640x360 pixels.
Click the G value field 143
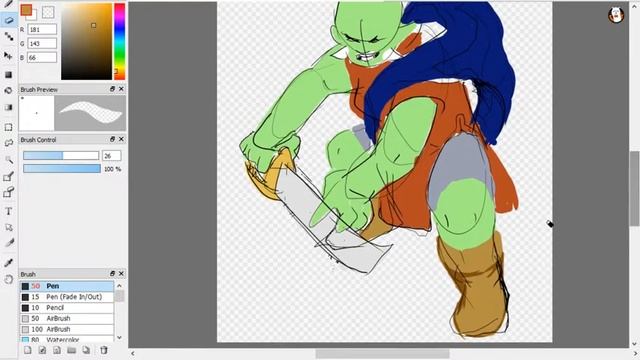42,43
